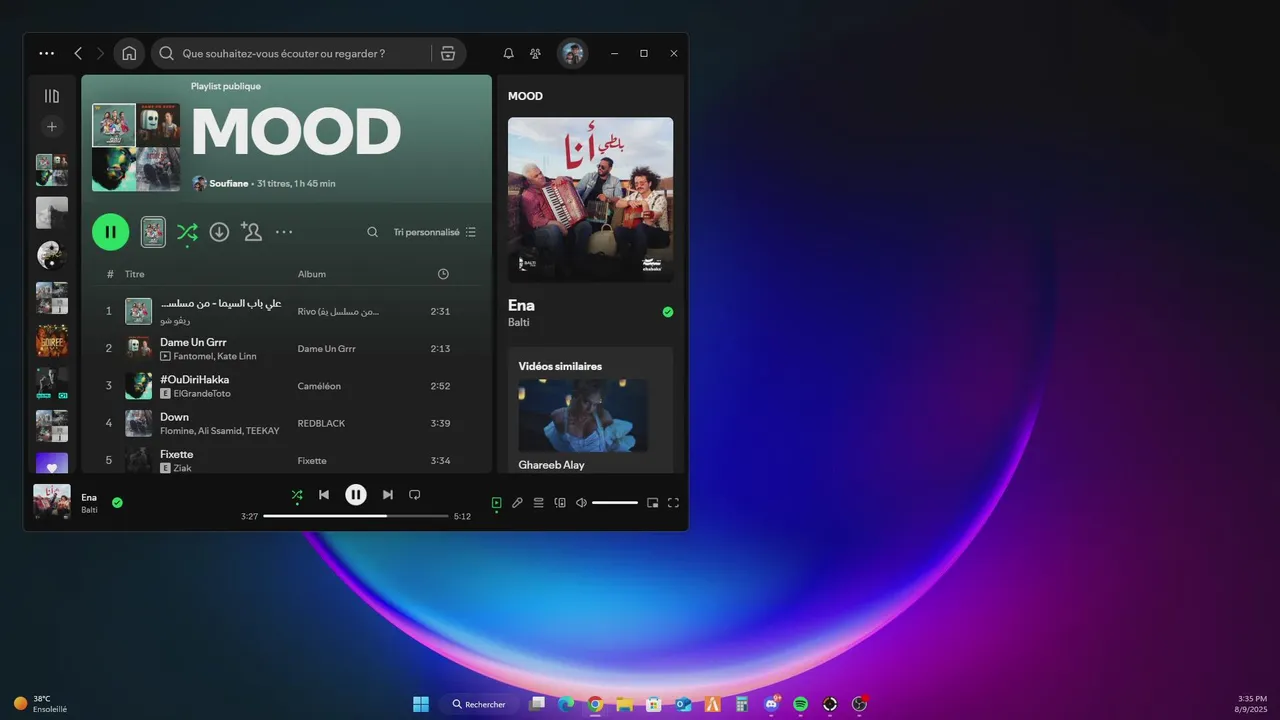Expand Your Library sidebar
This screenshot has width=1280, height=720.
click(x=52, y=96)
